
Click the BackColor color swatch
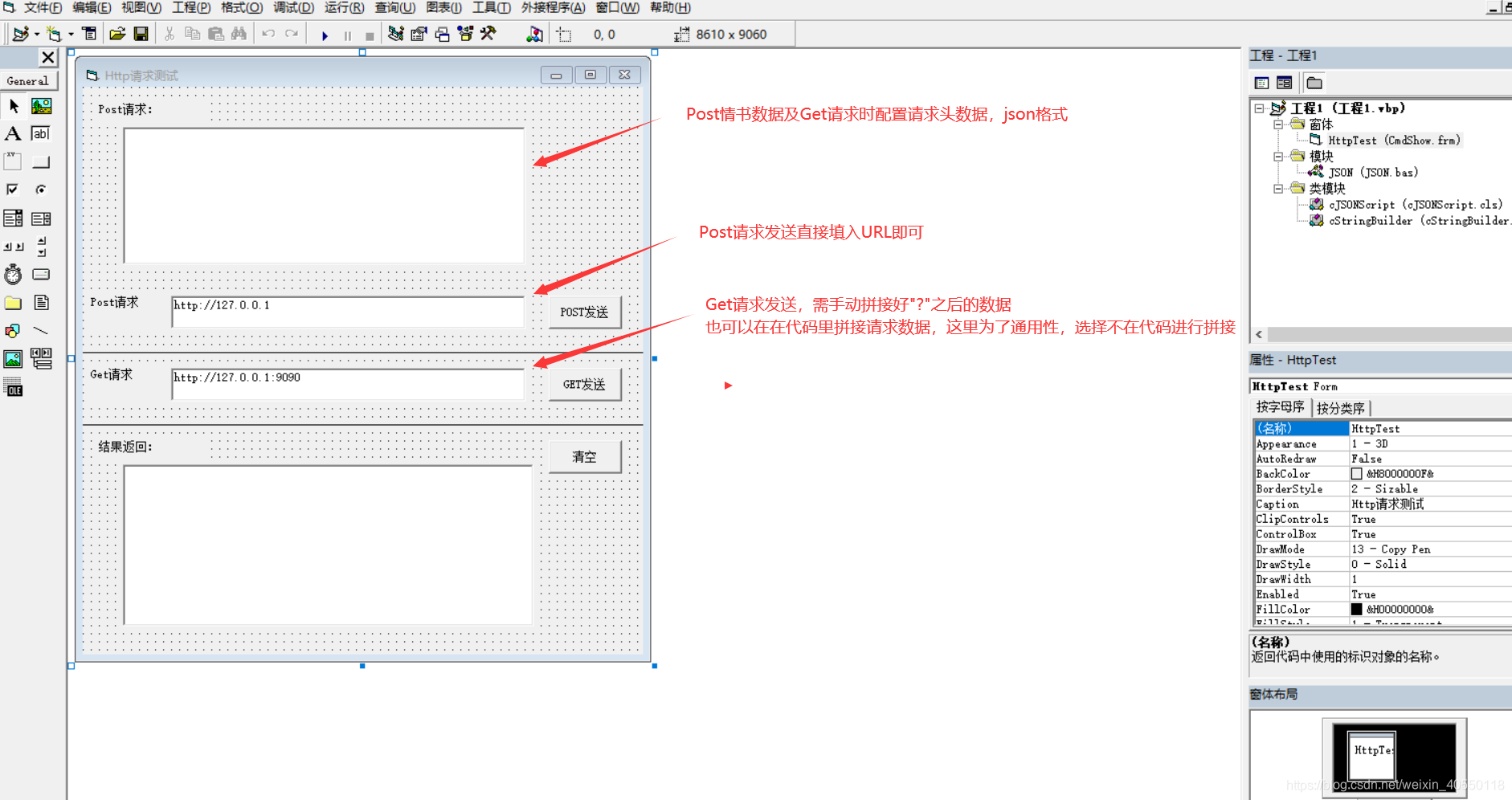coord(1357,474)
